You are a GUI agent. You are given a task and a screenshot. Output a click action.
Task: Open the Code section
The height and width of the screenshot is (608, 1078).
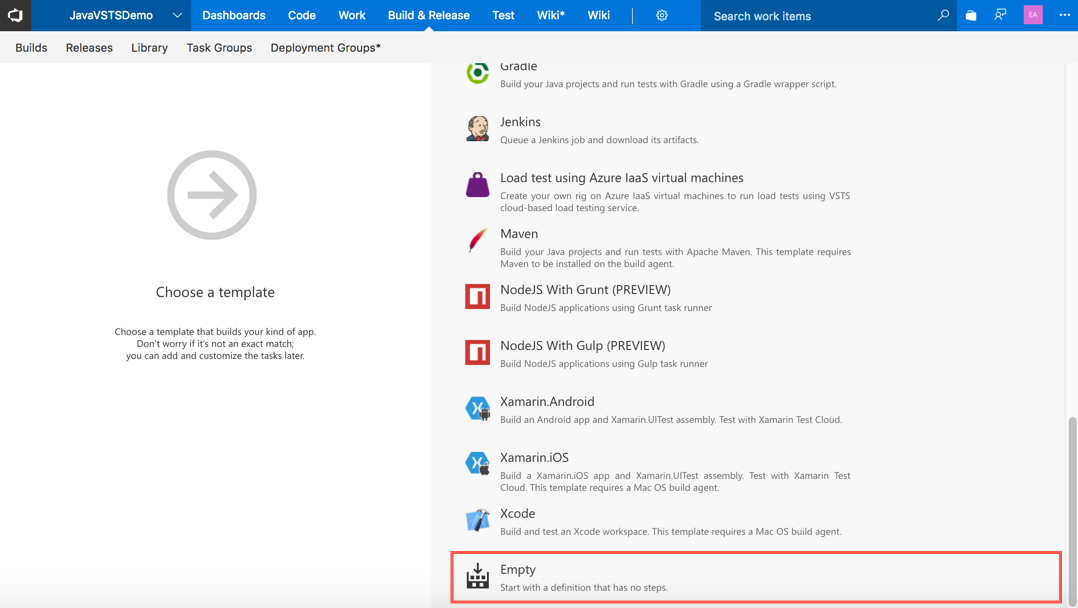(301, 15)
